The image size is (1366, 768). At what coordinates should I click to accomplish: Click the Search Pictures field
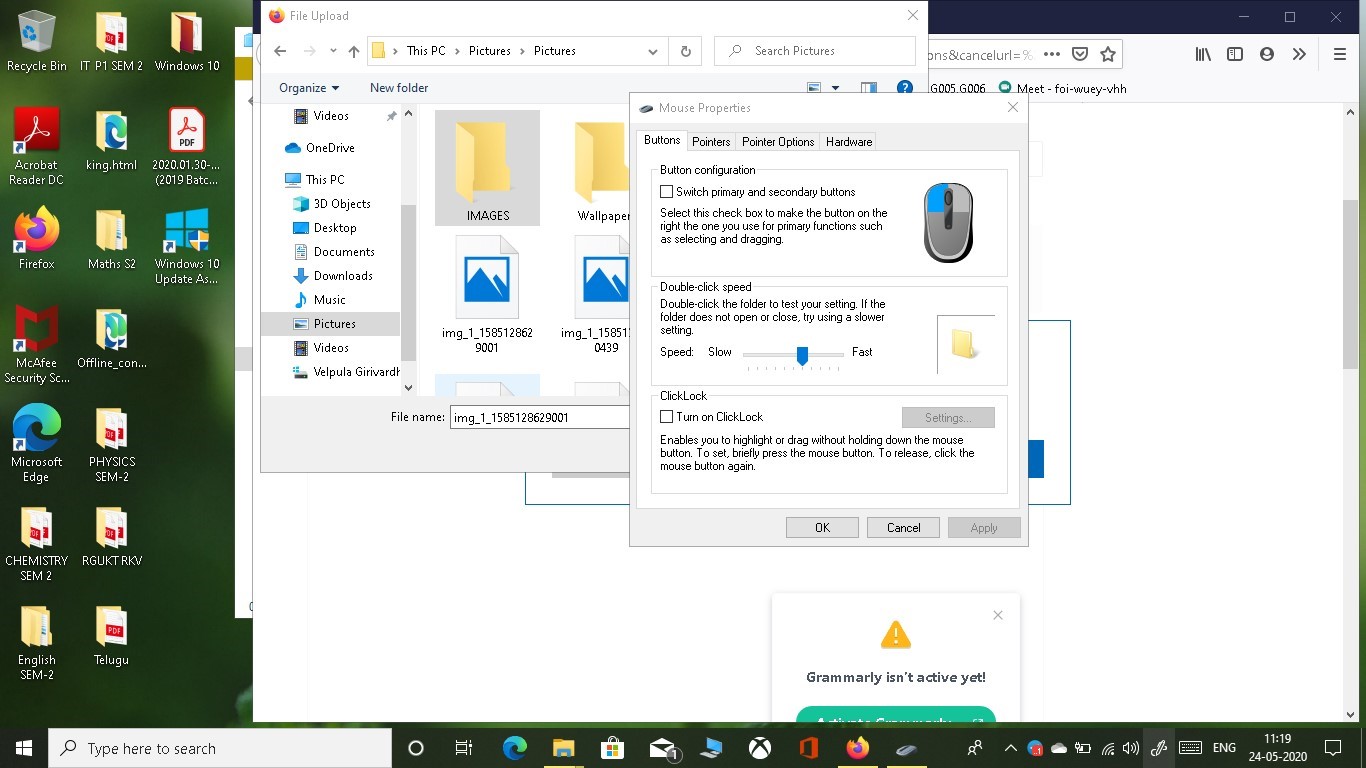point(815,51)
